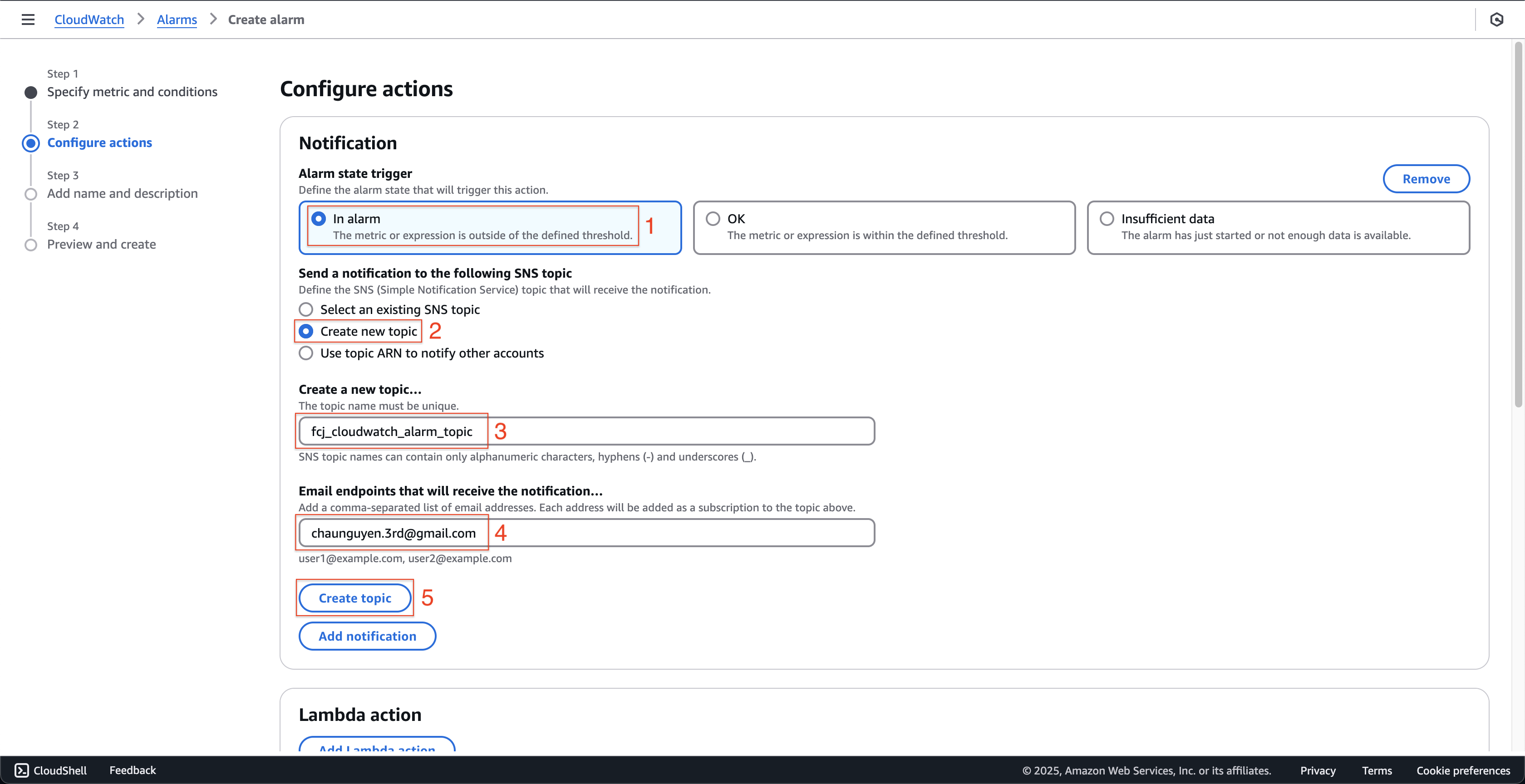
Task: Expand the Use topic ARN option
Action: [x=306, y=352]
